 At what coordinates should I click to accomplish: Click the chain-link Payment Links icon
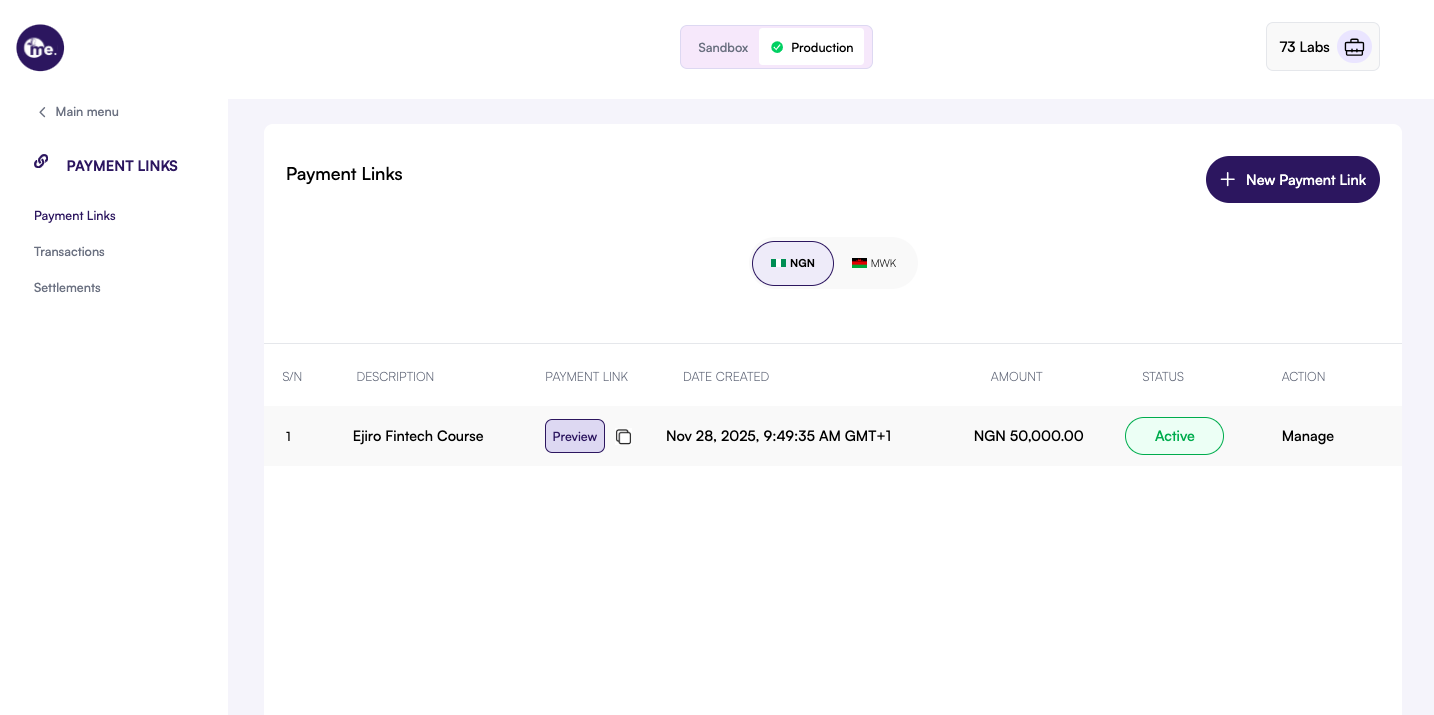[x=41, y=161]
